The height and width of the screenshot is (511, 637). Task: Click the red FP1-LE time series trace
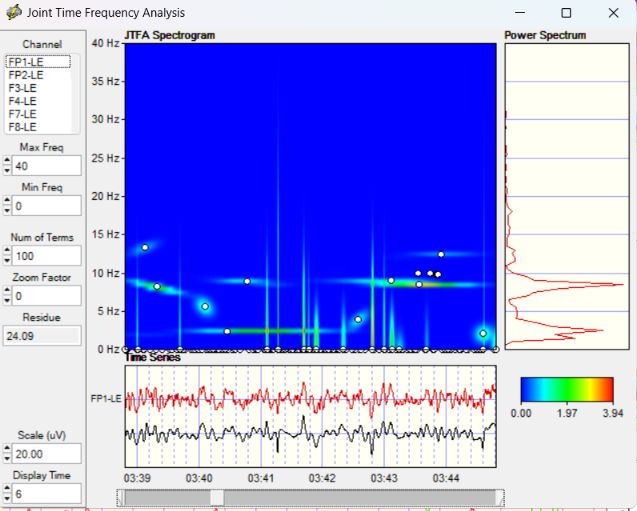click(x=310, y=399)
